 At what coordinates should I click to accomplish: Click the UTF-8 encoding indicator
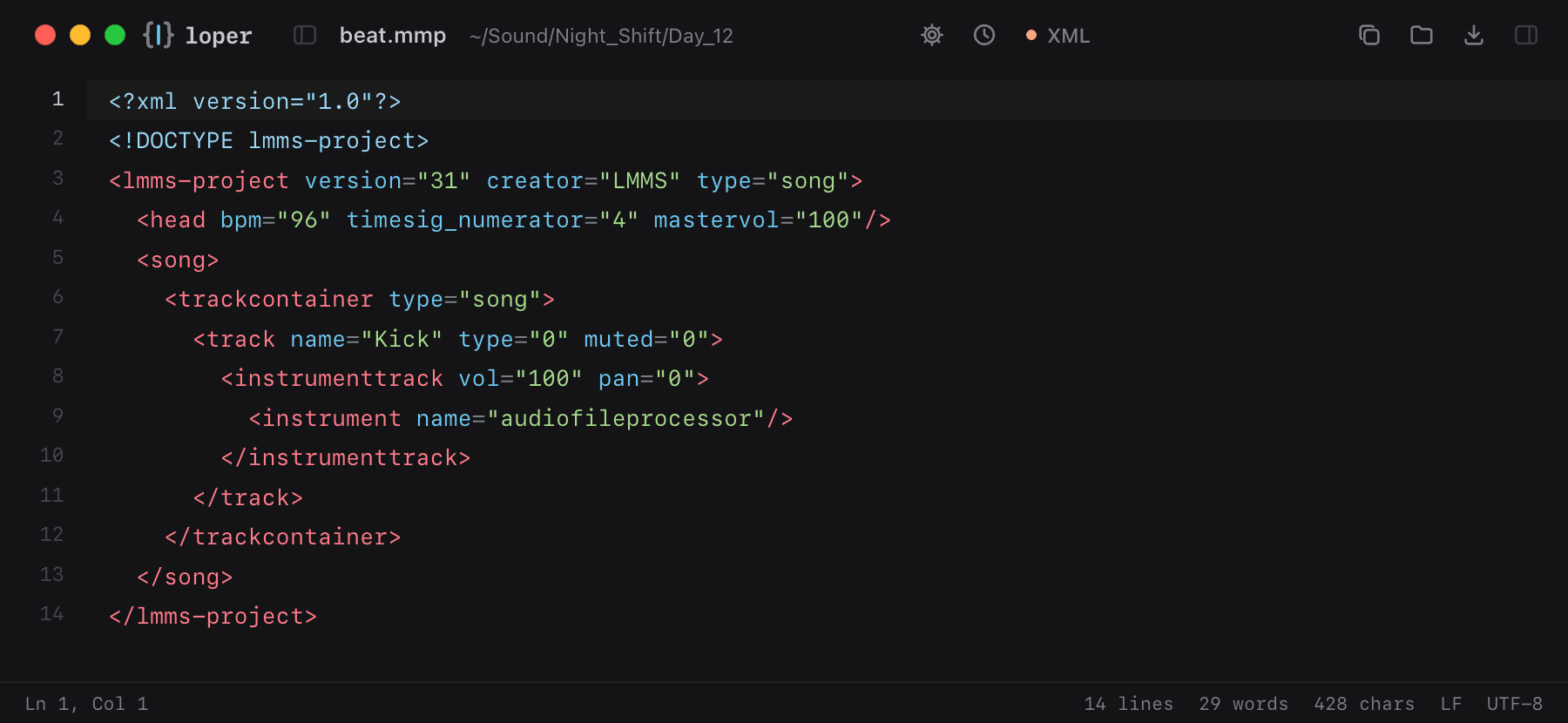tap(1515, 704)
